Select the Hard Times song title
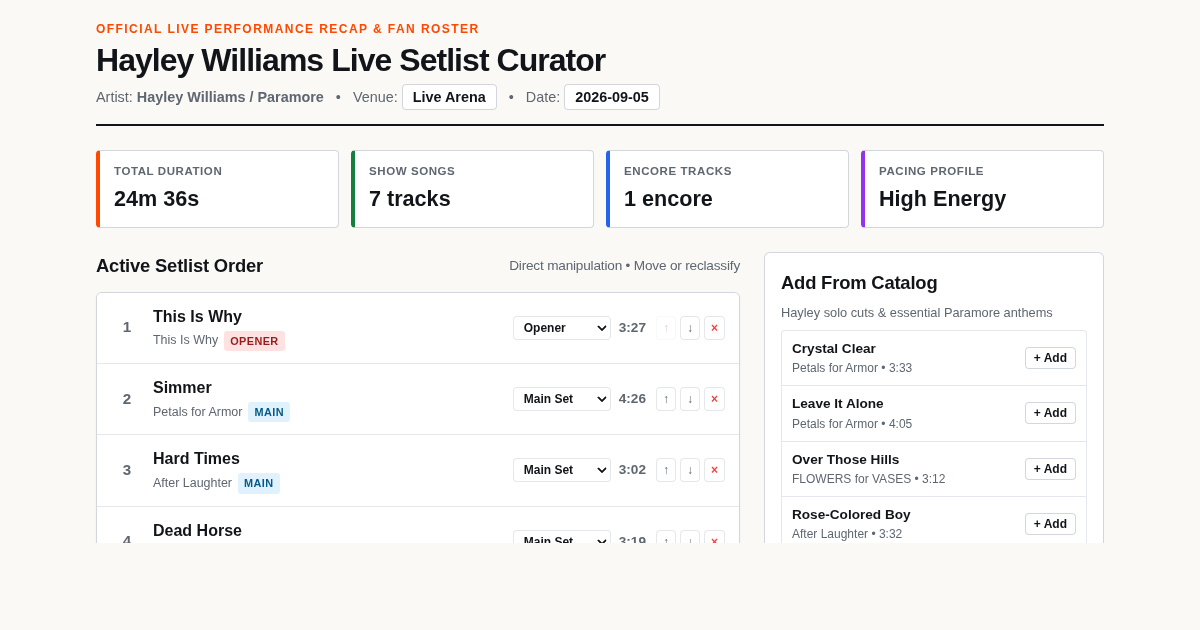Viewport: 1200px width, 630px height. coord(196,459)
